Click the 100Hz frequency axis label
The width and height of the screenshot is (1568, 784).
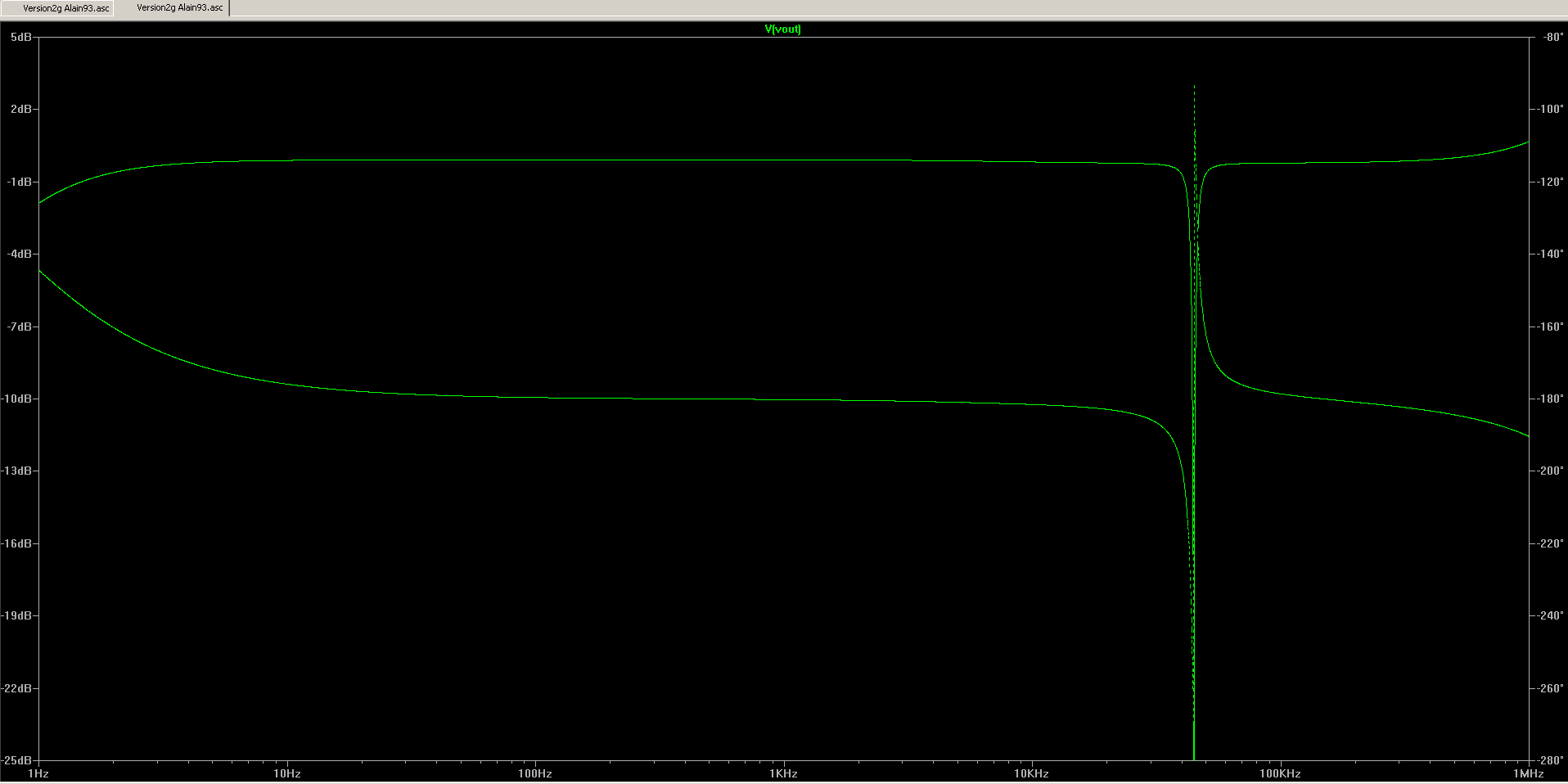(535, 773)
